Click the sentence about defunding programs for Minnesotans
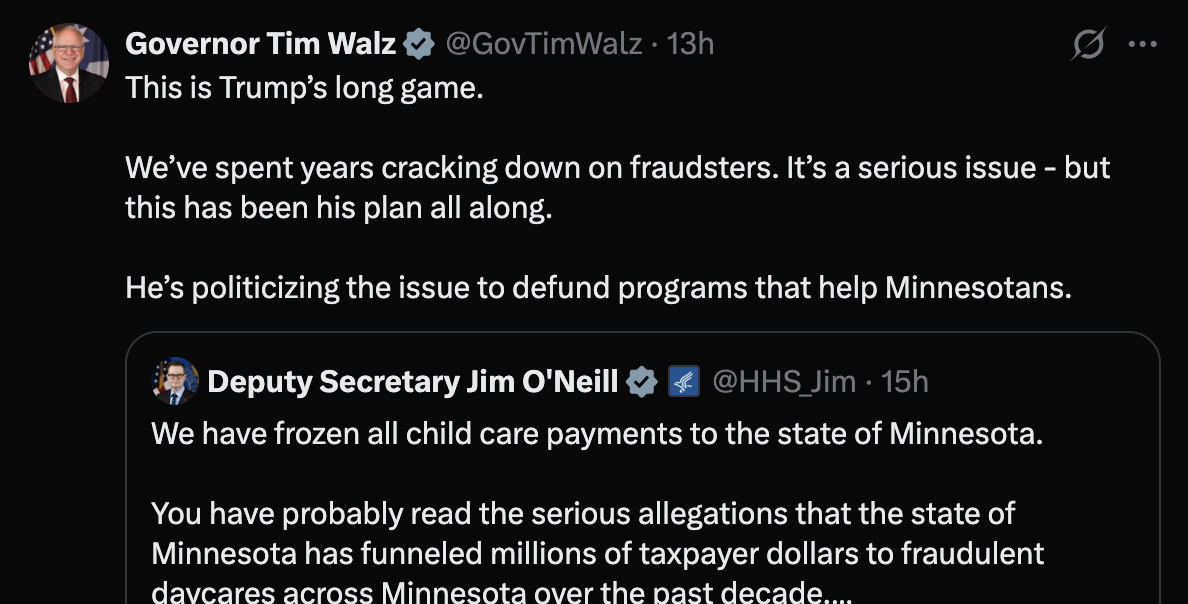This screenshot has height=604, width=1188. click(x=598, y=288)
